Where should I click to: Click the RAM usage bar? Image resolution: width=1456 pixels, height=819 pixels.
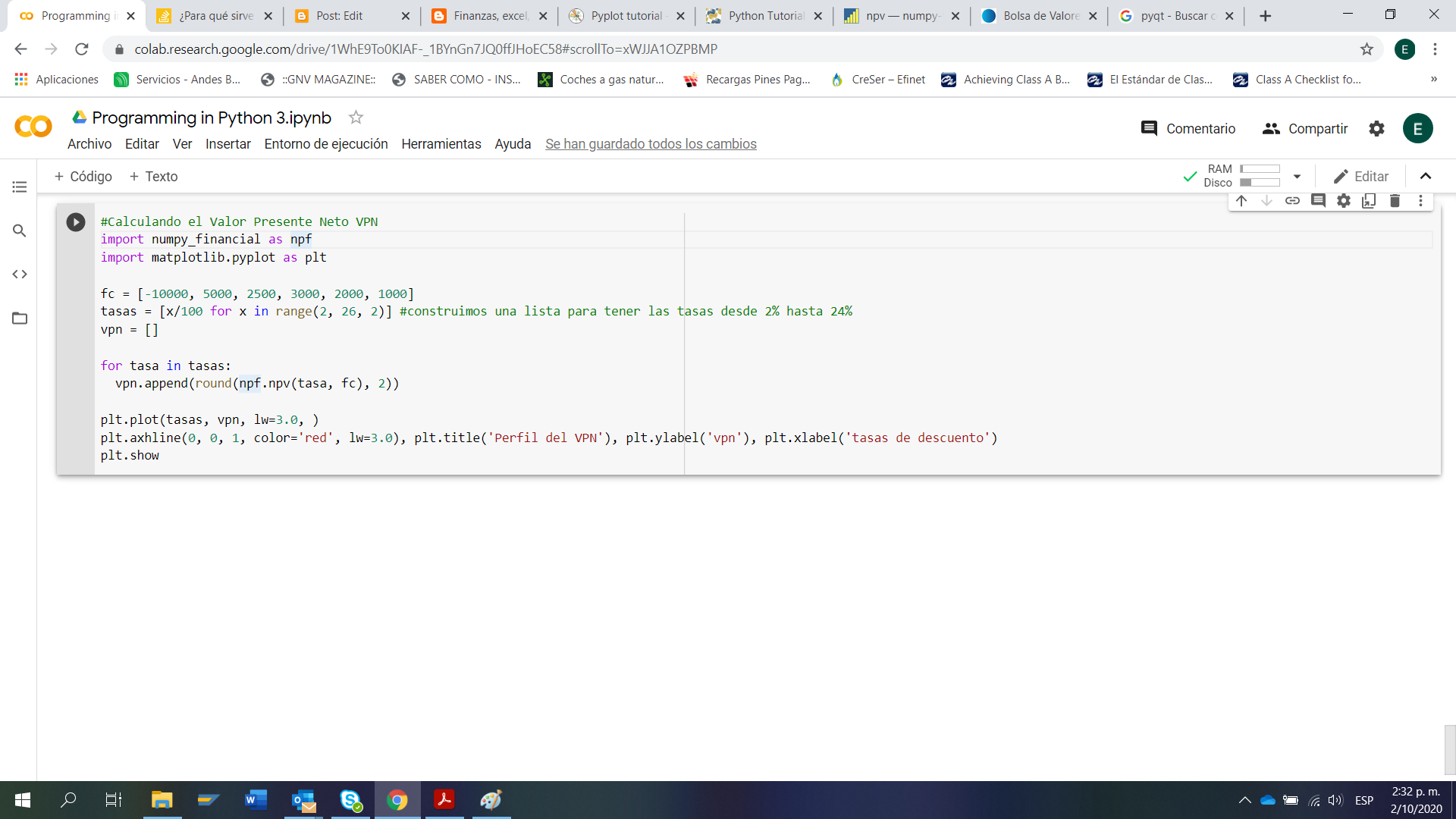pyautogui.click(x=1260, y=169)
